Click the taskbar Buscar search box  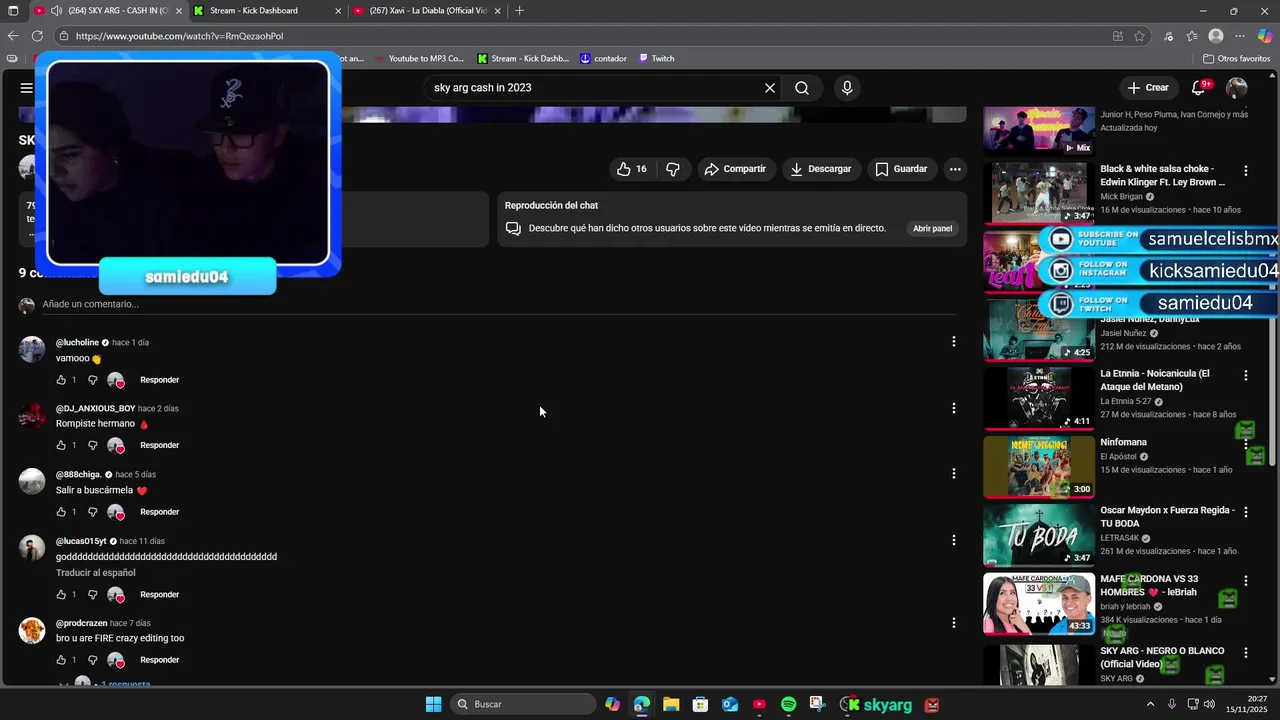pos(521,705)
